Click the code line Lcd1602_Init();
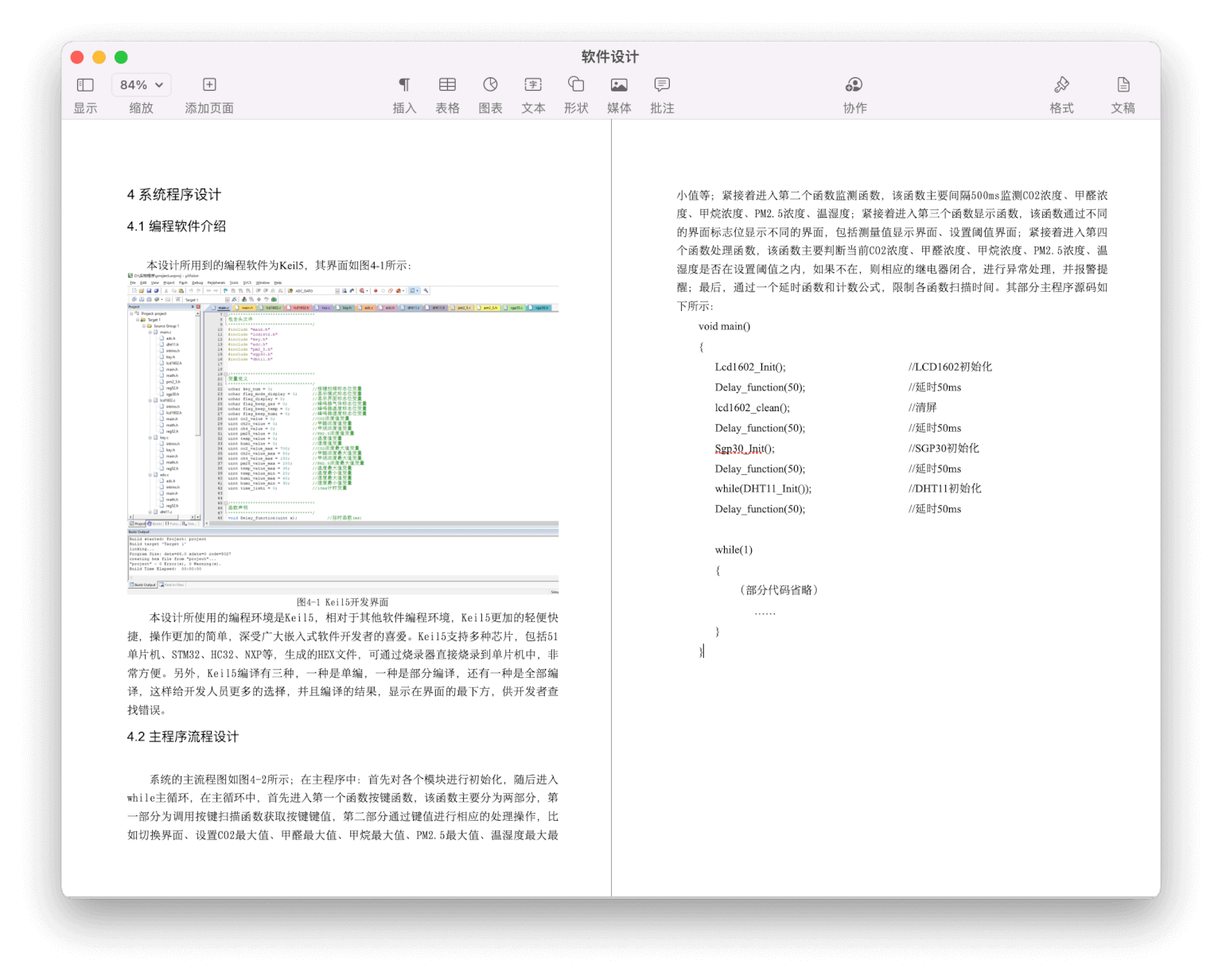 [750, 367]
